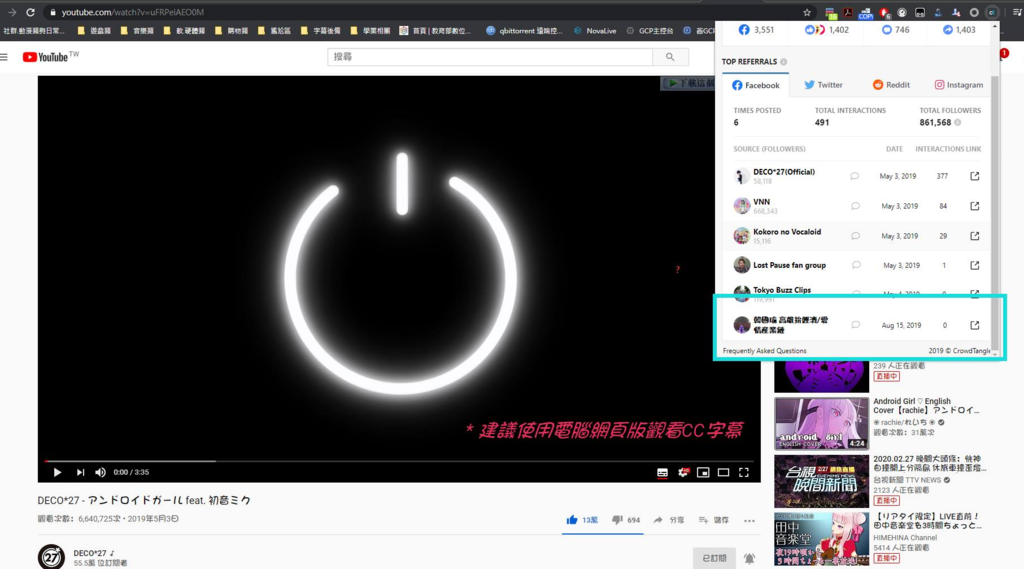This screenshot has height=569, width=1024.
Task: Reload the page
Action: (30, 12)
